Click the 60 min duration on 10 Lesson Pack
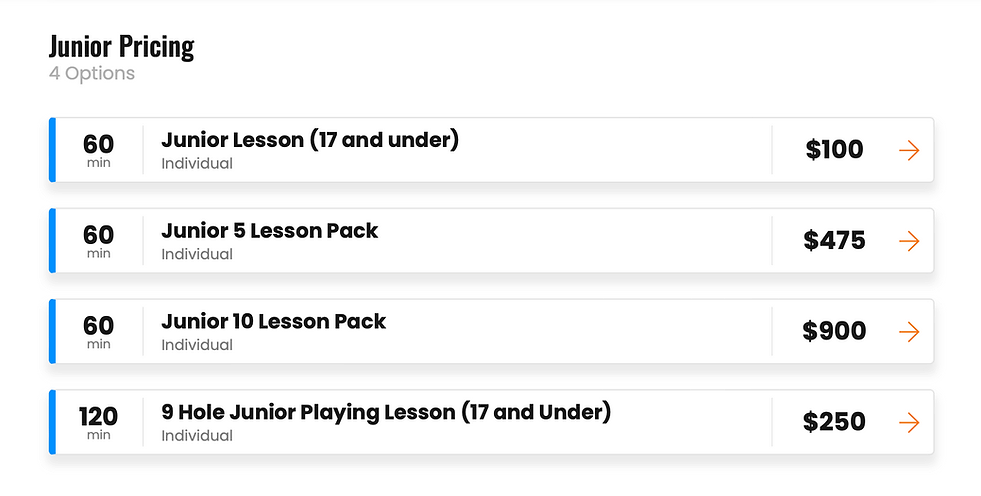 [x=98, y=331]
